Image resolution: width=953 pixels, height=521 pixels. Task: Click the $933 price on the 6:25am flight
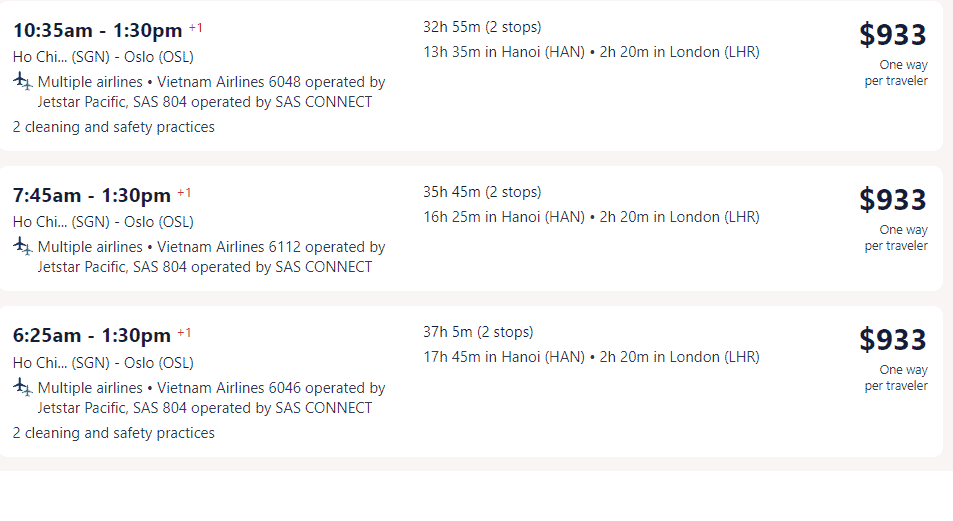click(x=892, y=340)
